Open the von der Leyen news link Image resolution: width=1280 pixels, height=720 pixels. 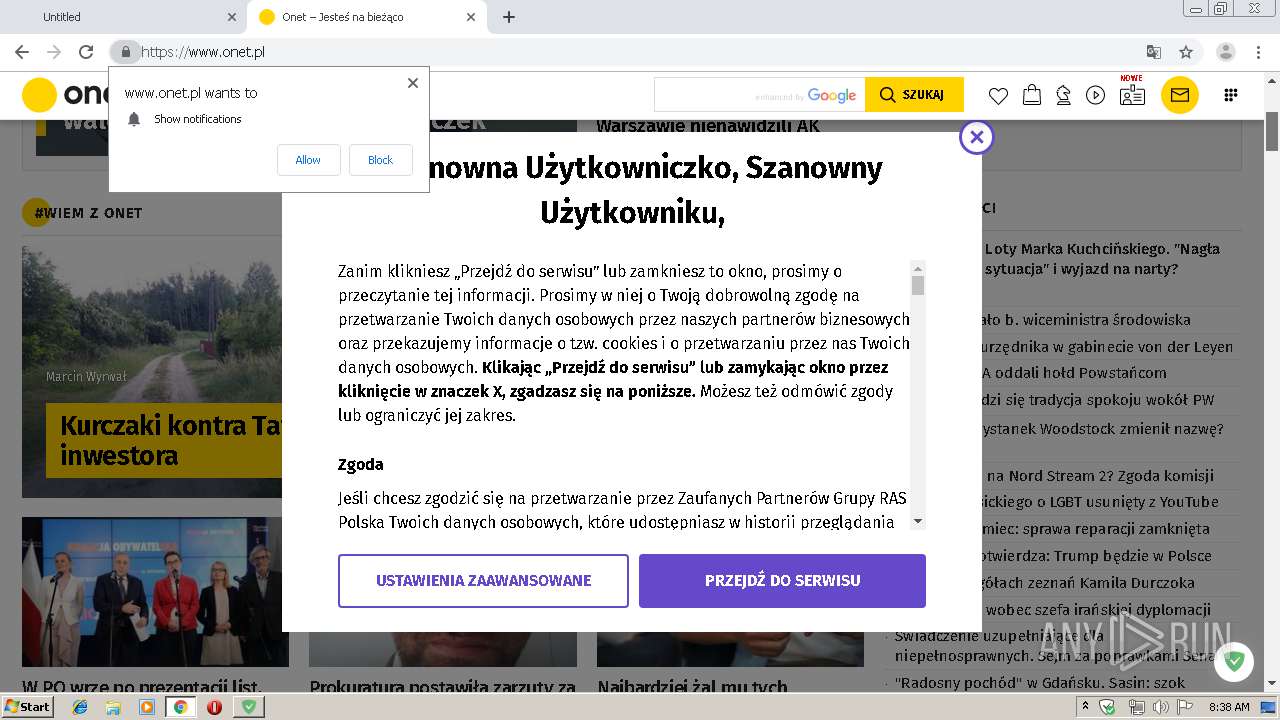tap(1108, 347)
